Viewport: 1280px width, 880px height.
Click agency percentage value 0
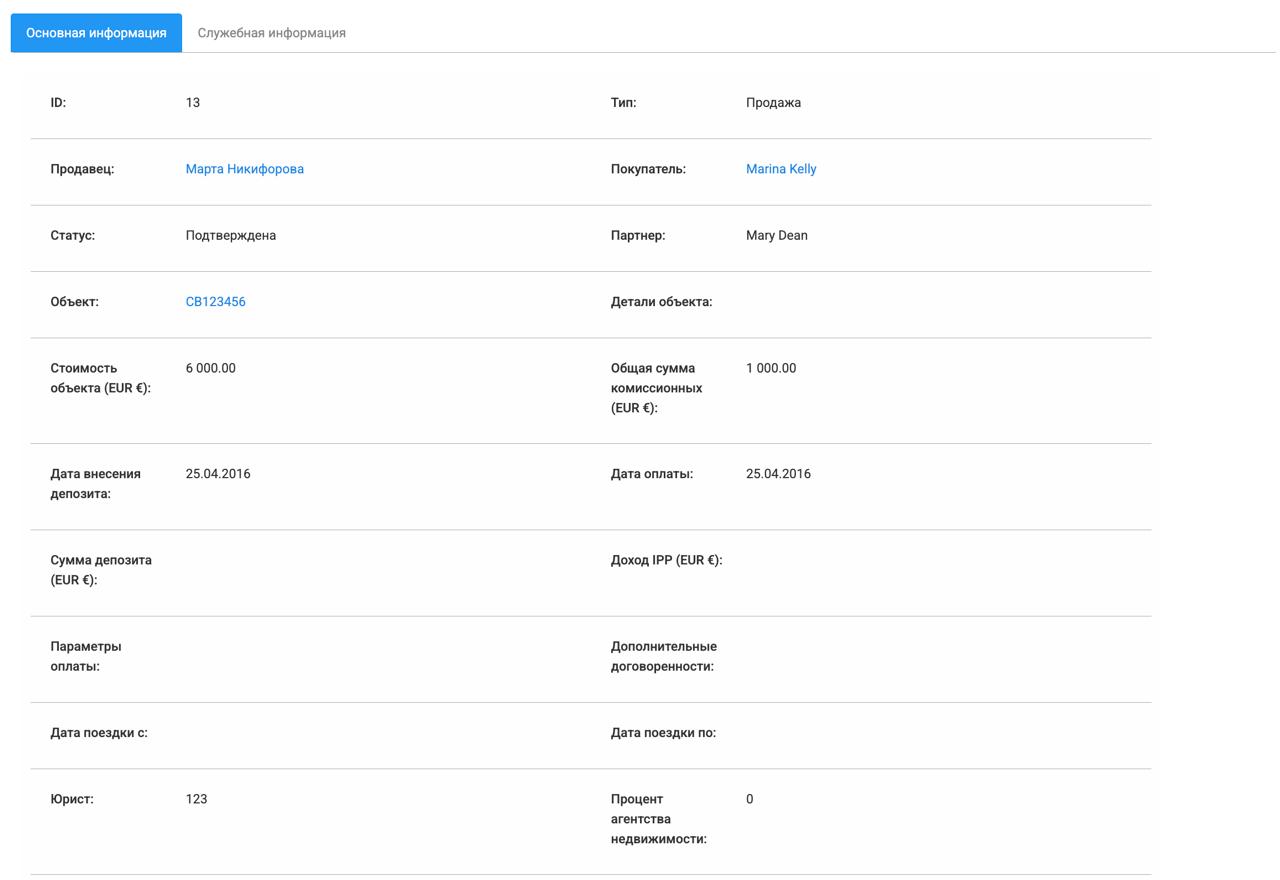coord(748,799)
